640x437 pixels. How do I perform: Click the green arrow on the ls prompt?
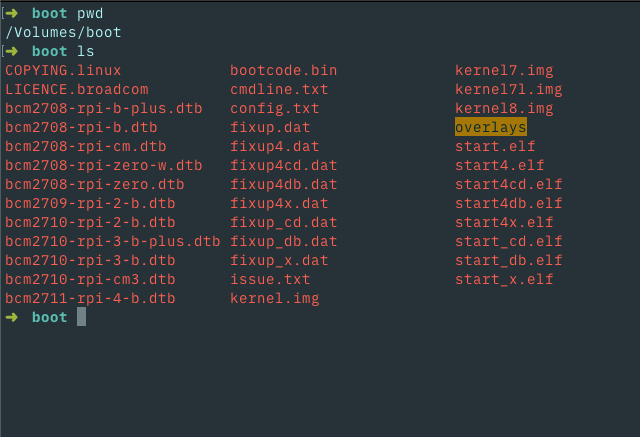[12, 51]
